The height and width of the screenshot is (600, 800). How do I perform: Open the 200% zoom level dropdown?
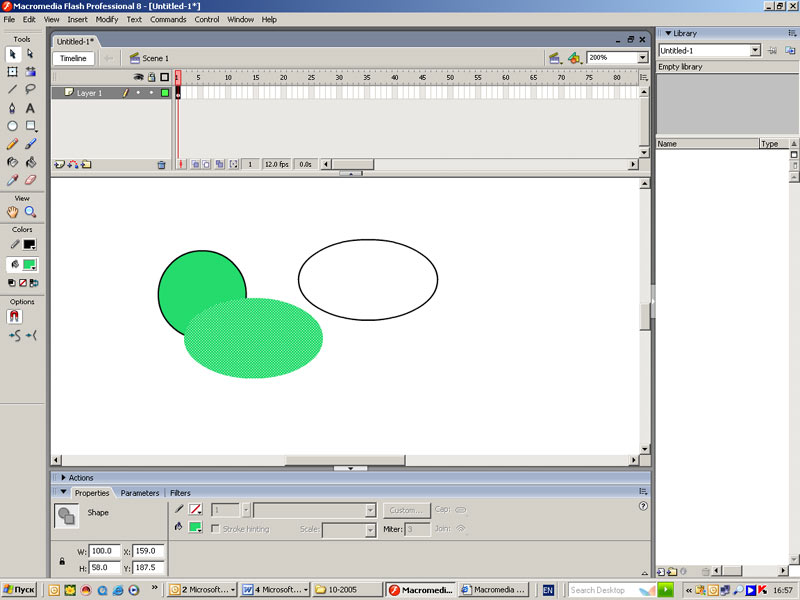(x=642, y=58)
